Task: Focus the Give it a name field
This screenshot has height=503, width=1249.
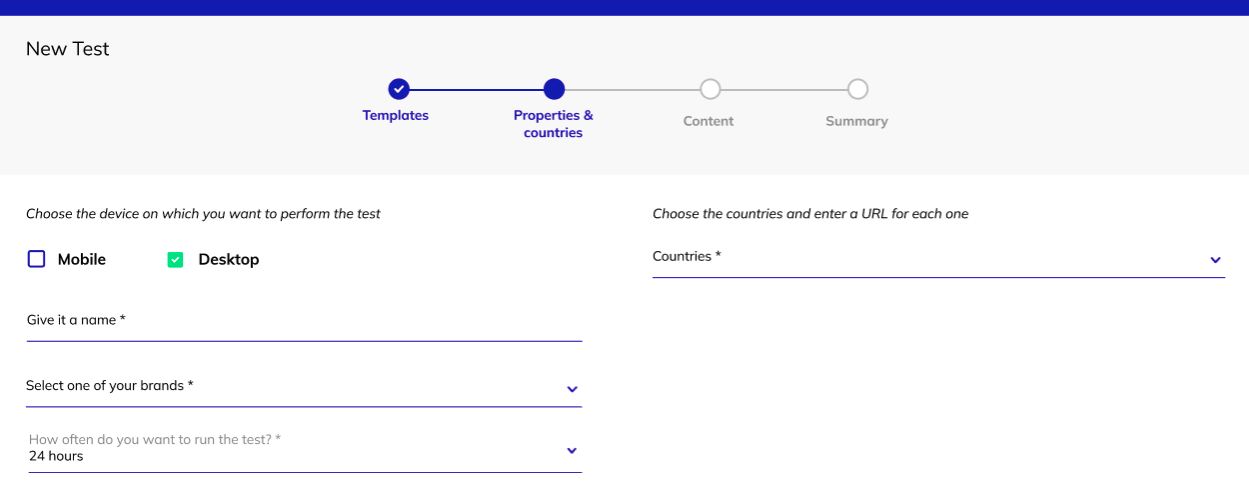Action: tap(303, 321)
